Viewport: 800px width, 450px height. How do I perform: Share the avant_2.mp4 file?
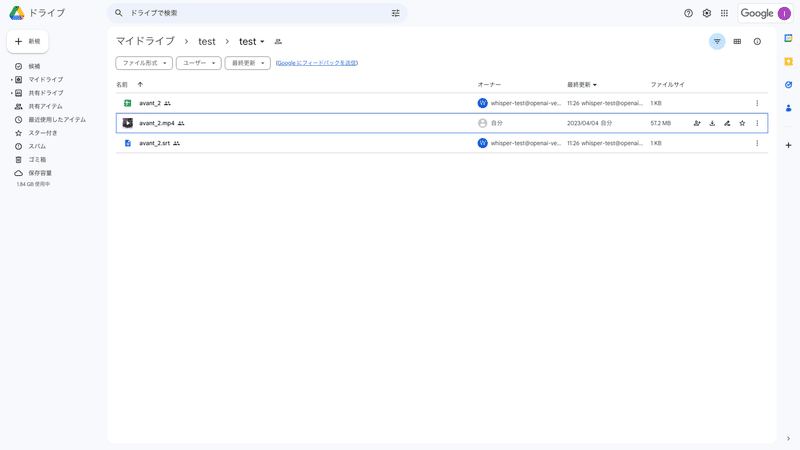tap(697, 123)
